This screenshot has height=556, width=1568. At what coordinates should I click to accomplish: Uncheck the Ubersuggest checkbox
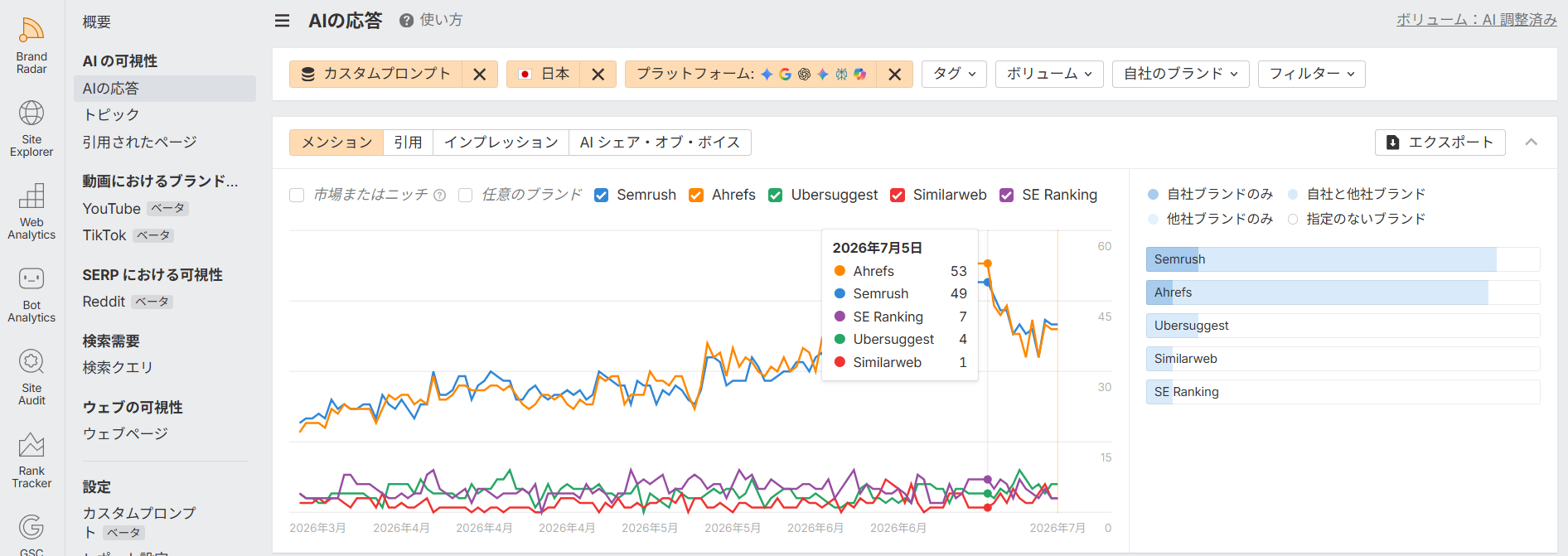(776, 195)
